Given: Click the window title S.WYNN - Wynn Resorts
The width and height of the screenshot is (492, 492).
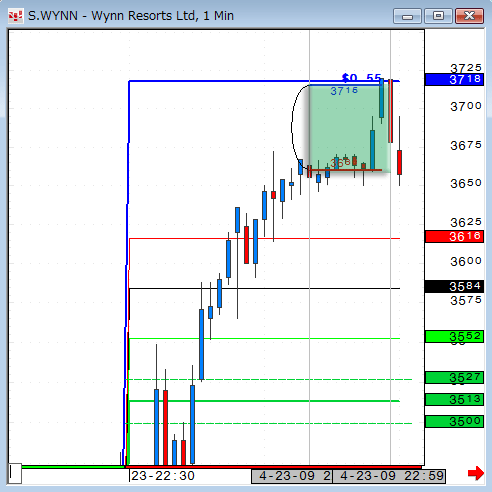Looking at the screenshot, I should click(x=131, y=16).
